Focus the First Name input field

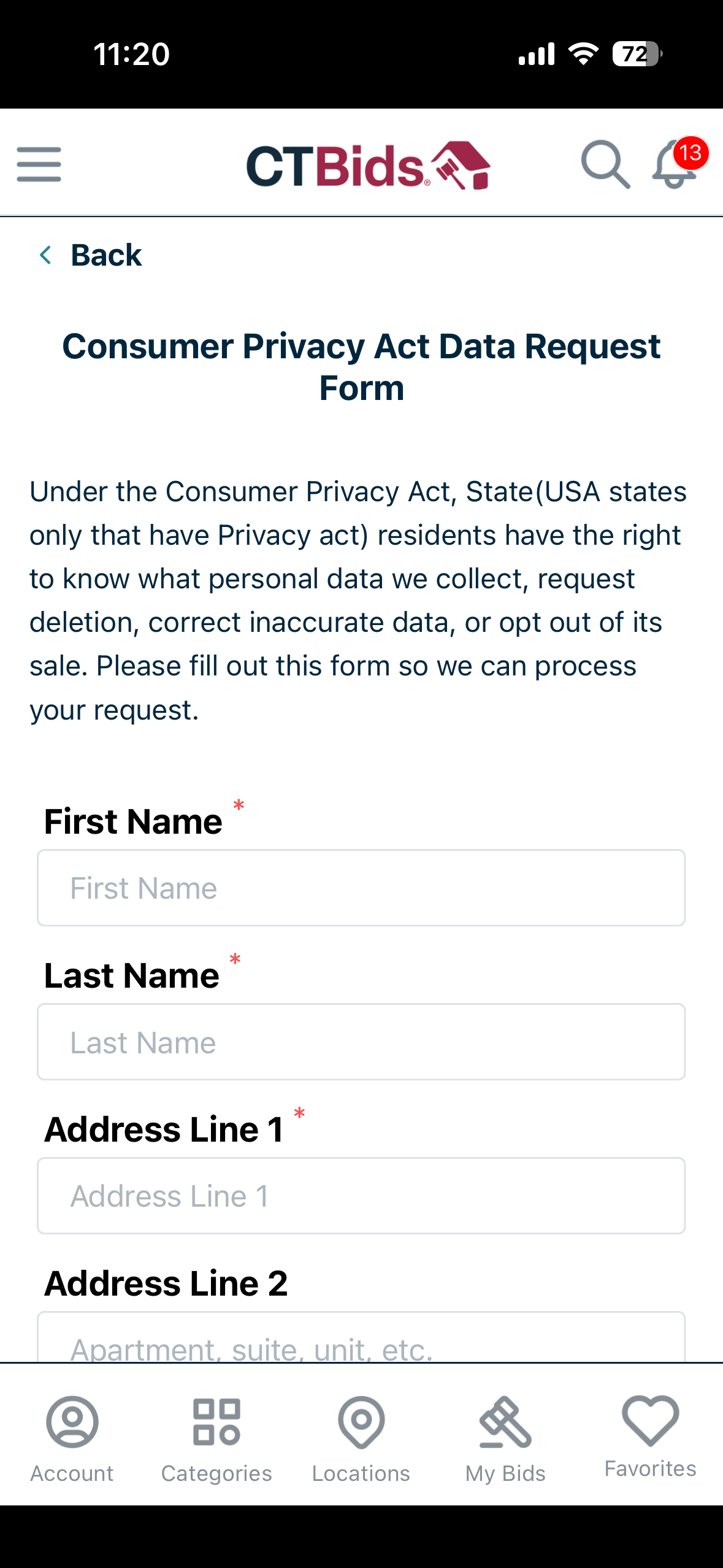[361, 888]
